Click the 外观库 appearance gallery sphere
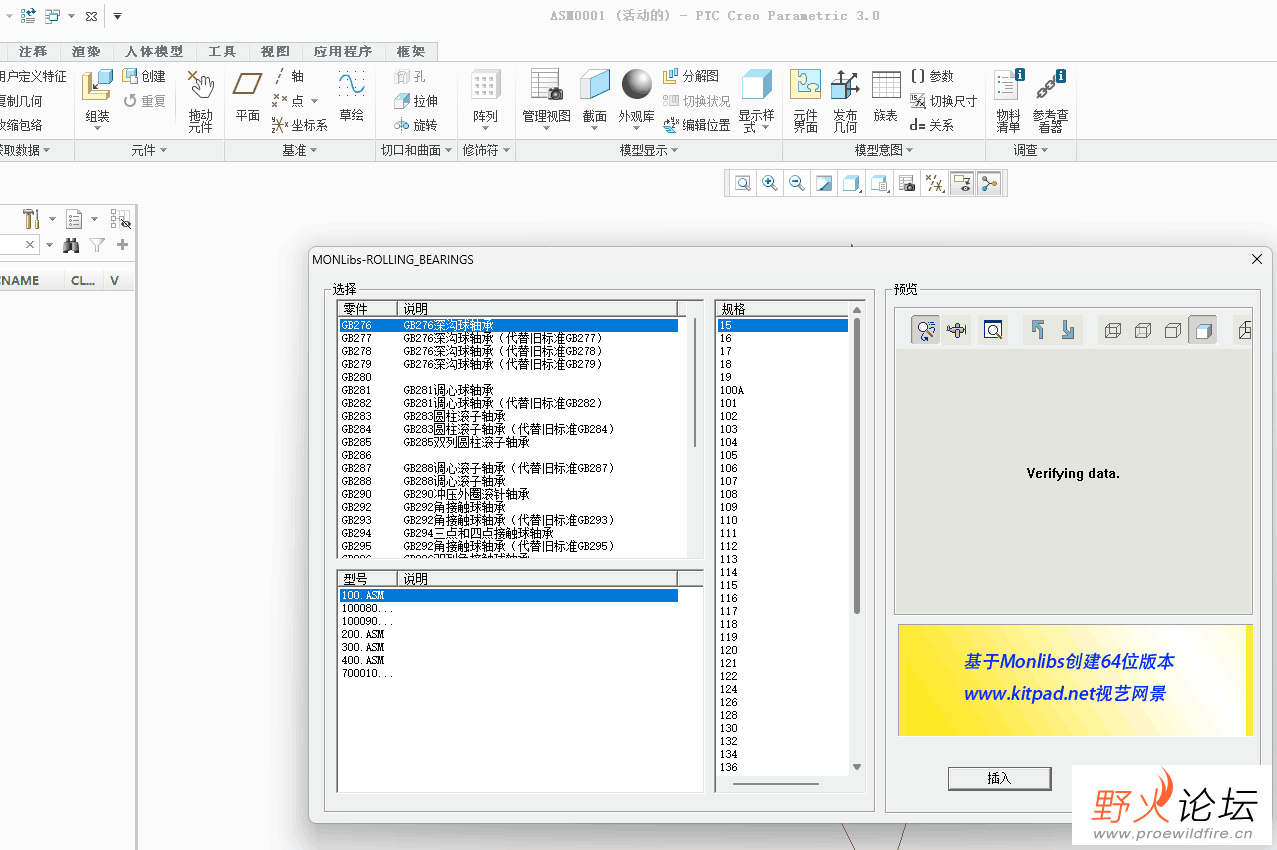This screenshot has width=1277, height=850. [x=636, y=84]
